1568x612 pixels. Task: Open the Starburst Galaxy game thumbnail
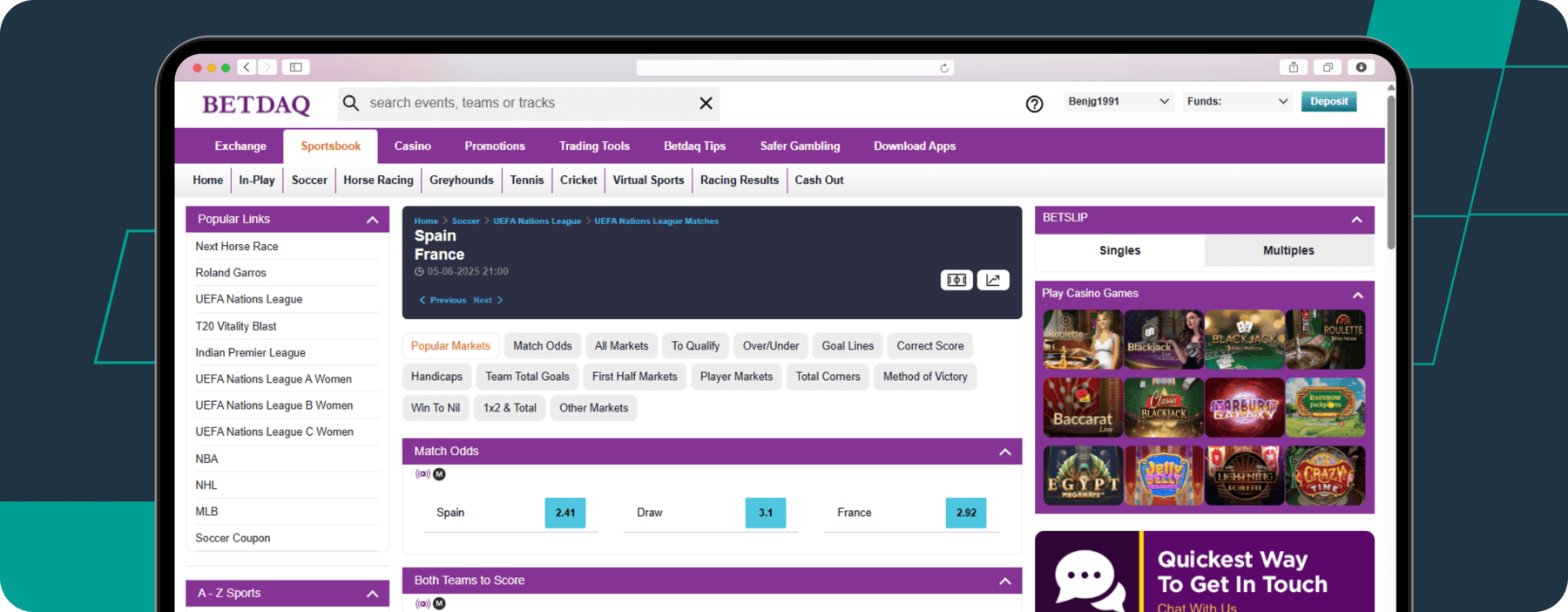(x=1245, y=407)
